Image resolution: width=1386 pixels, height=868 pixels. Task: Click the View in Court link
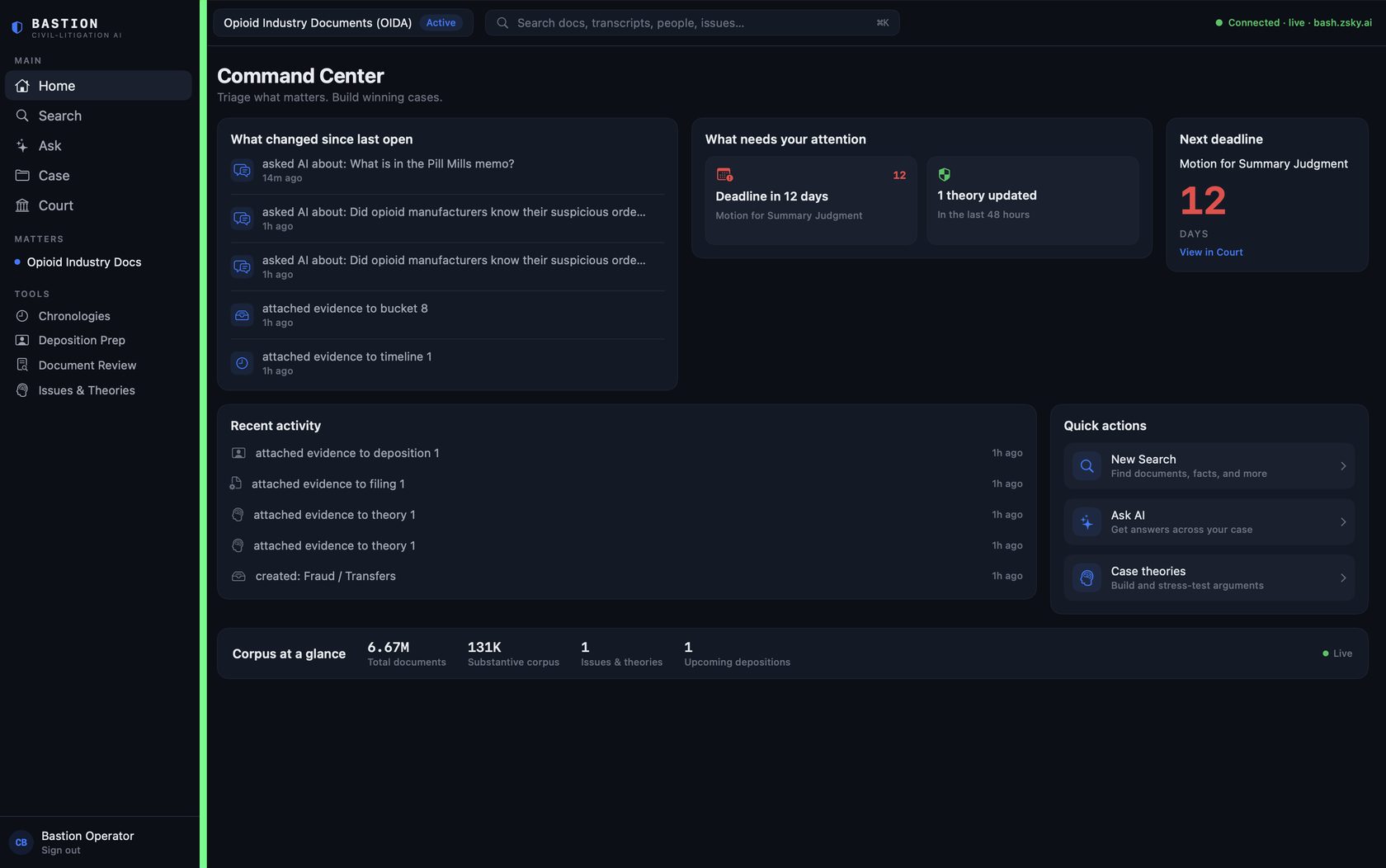1210,252
